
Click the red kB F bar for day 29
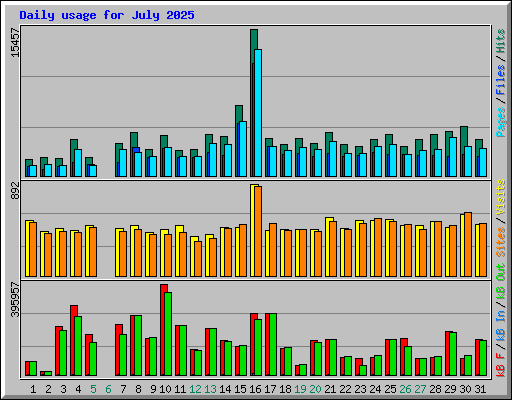447,354
